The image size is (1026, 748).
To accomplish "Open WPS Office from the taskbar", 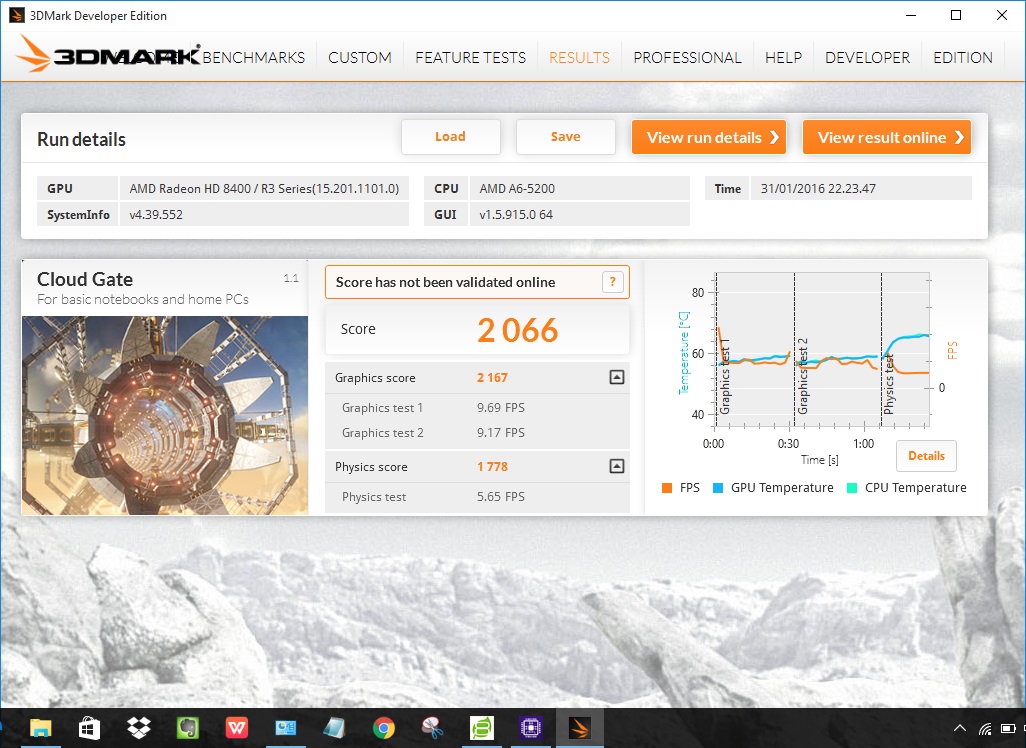I will pyautogui.click(x=236, y=728).
